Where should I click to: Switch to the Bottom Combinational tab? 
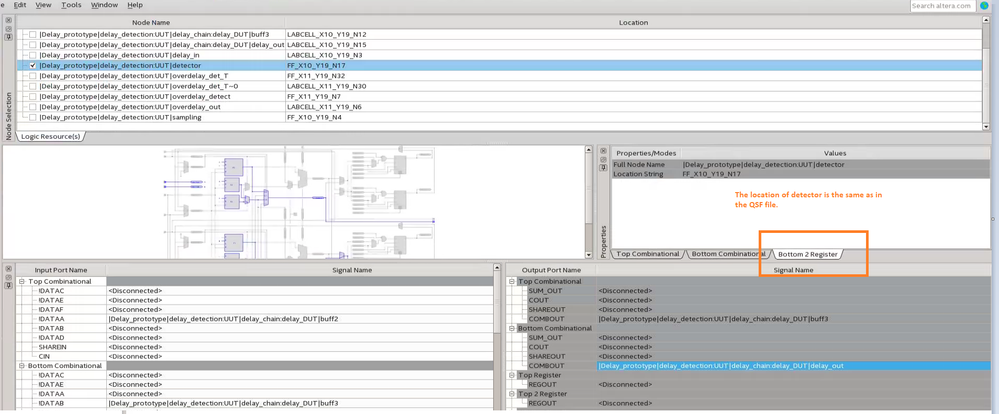click(727, 254)
